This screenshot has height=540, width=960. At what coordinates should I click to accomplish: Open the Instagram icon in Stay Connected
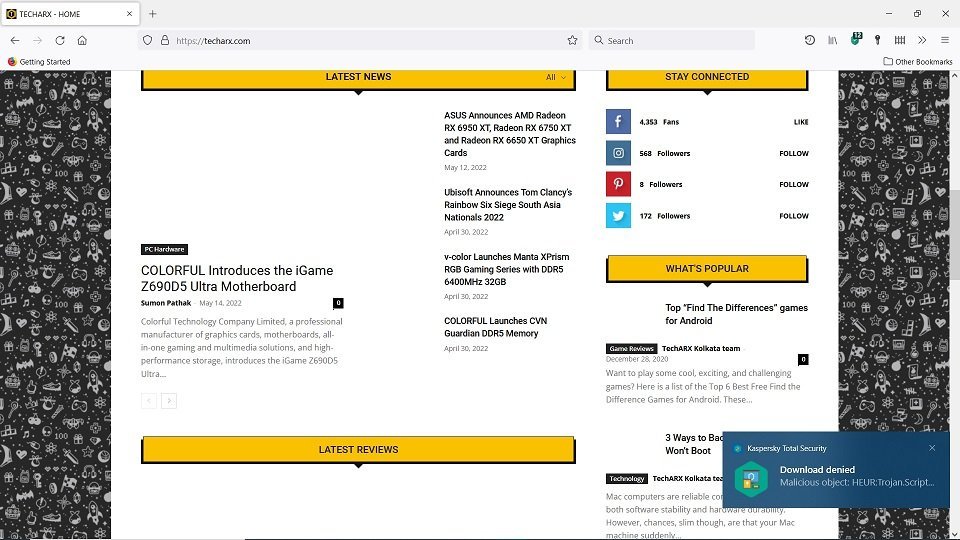point(618,153)
